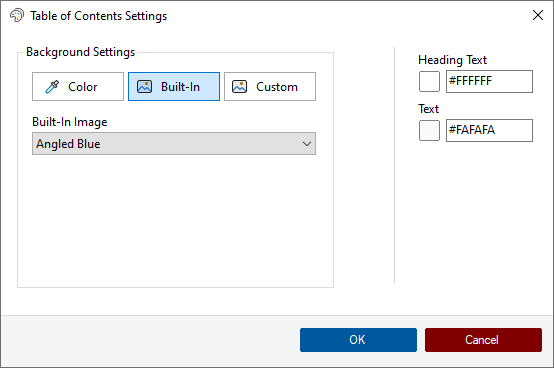Click the picture icon beside Built-In

(144, 87)
